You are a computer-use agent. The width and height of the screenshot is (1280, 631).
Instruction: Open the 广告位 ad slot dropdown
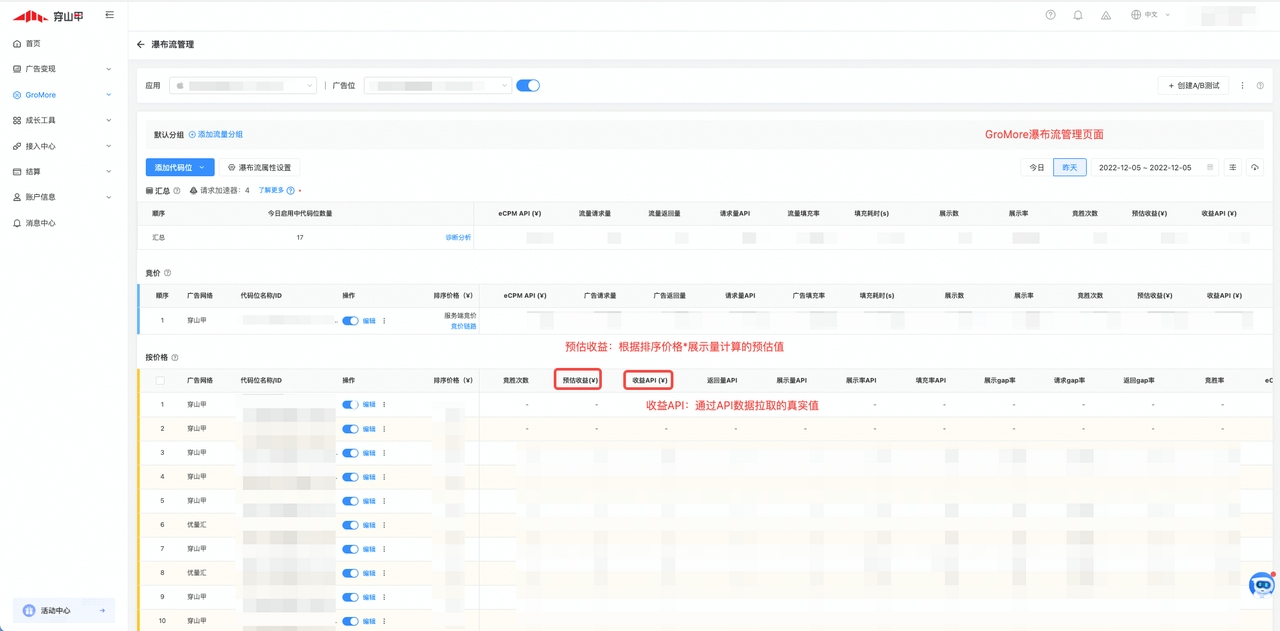438,86
